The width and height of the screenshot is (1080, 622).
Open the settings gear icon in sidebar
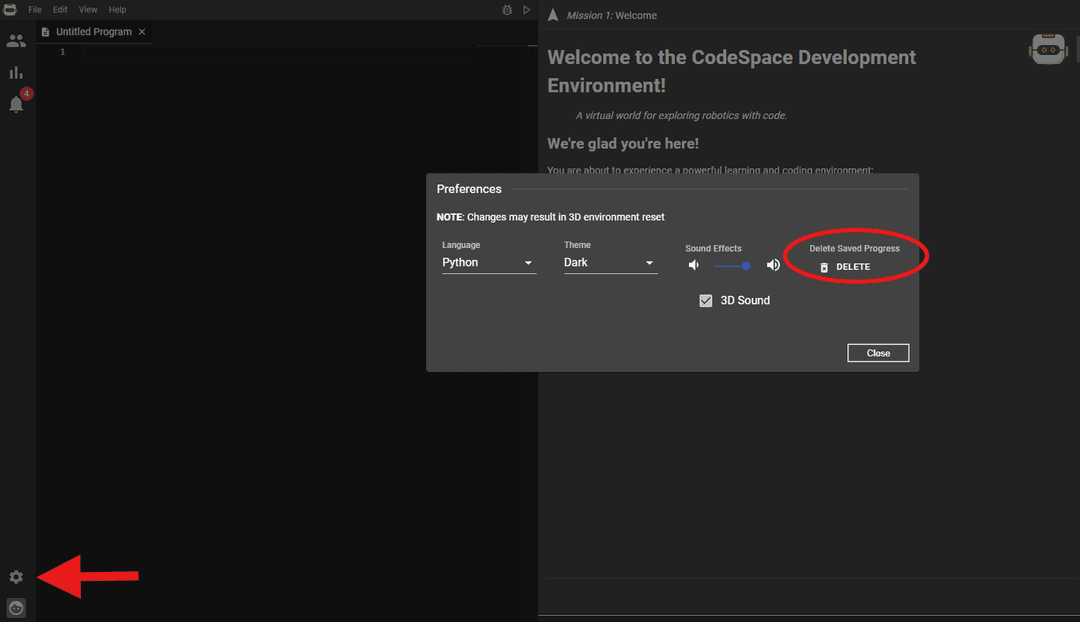tap(16, 577)
